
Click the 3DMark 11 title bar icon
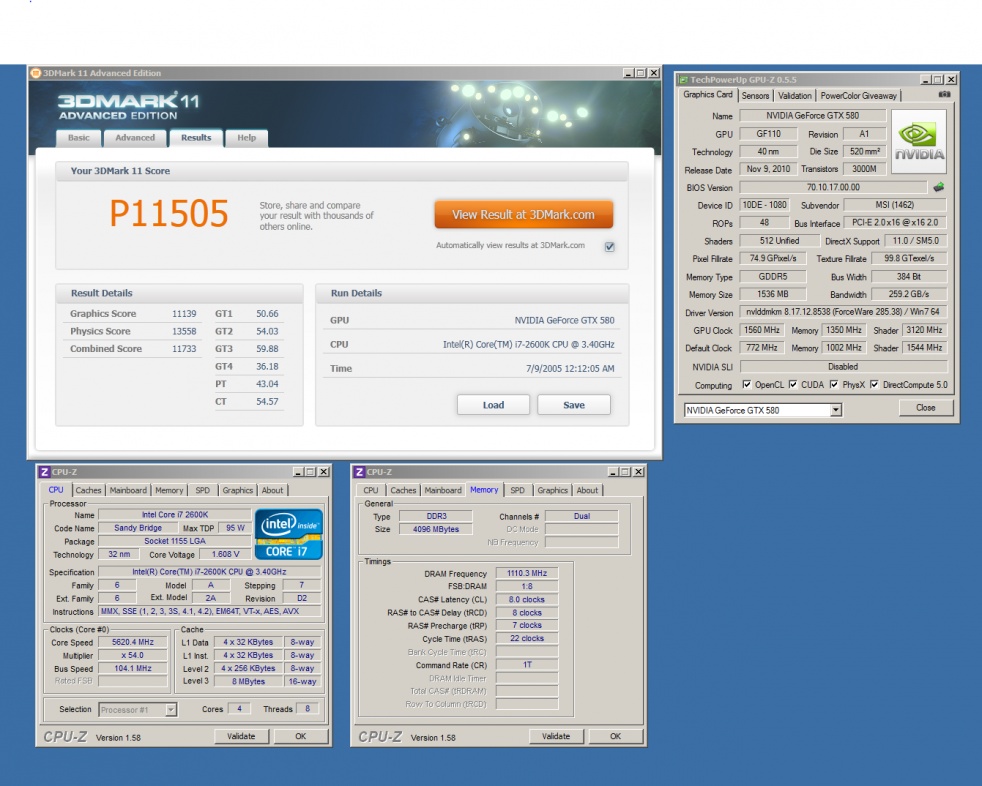pyautogui.click(x=36, y=73)
